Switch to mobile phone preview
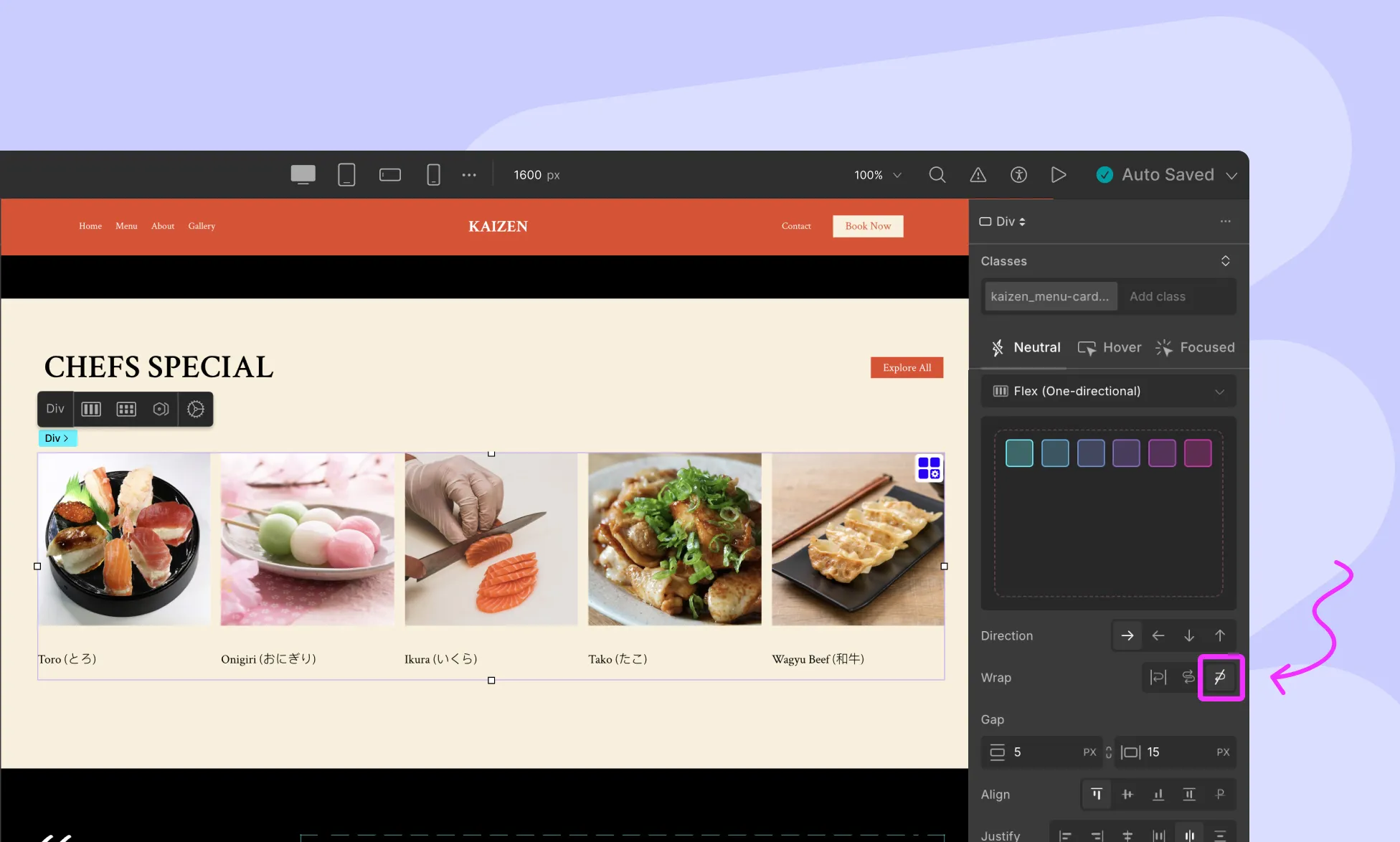The height and width of the screenshot is (842, 1400). coord(433,174)
